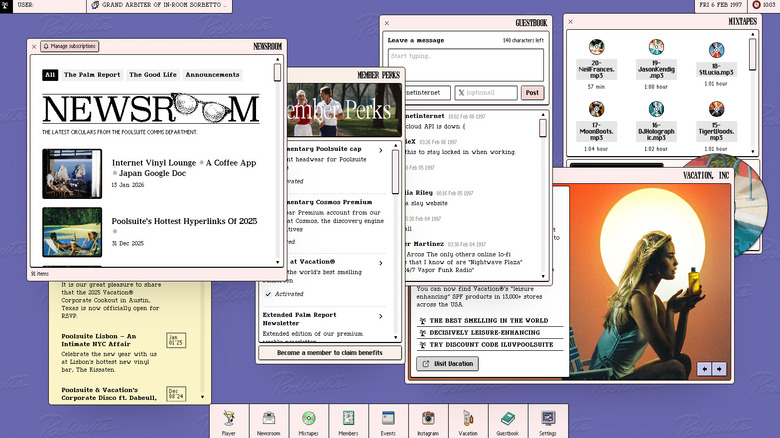Image resolution: width=780 pixels, height=438 pixels.
Task: Open the Guestbook dock icon
Action: (507, 422)
